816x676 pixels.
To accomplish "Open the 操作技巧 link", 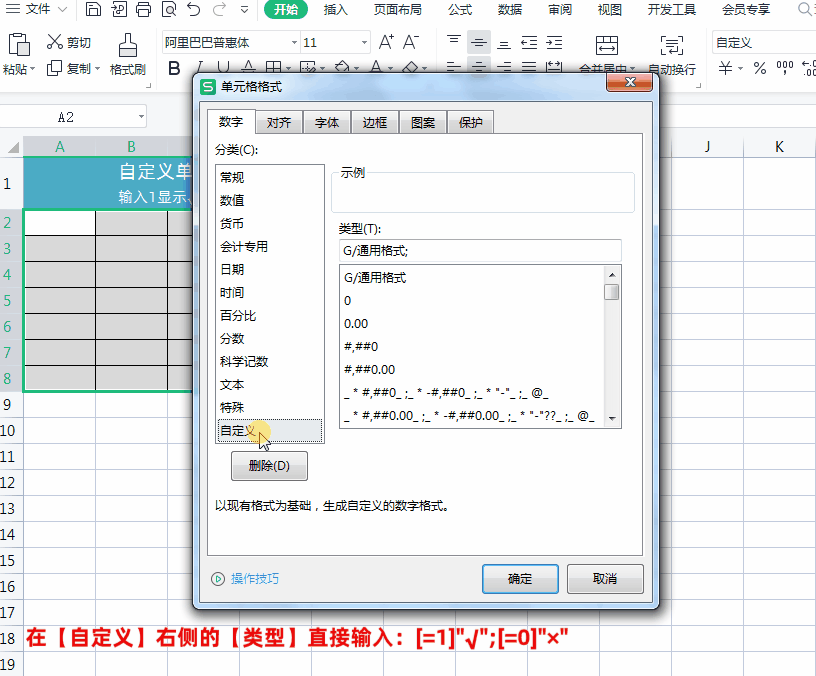I will tap(254, 579).
